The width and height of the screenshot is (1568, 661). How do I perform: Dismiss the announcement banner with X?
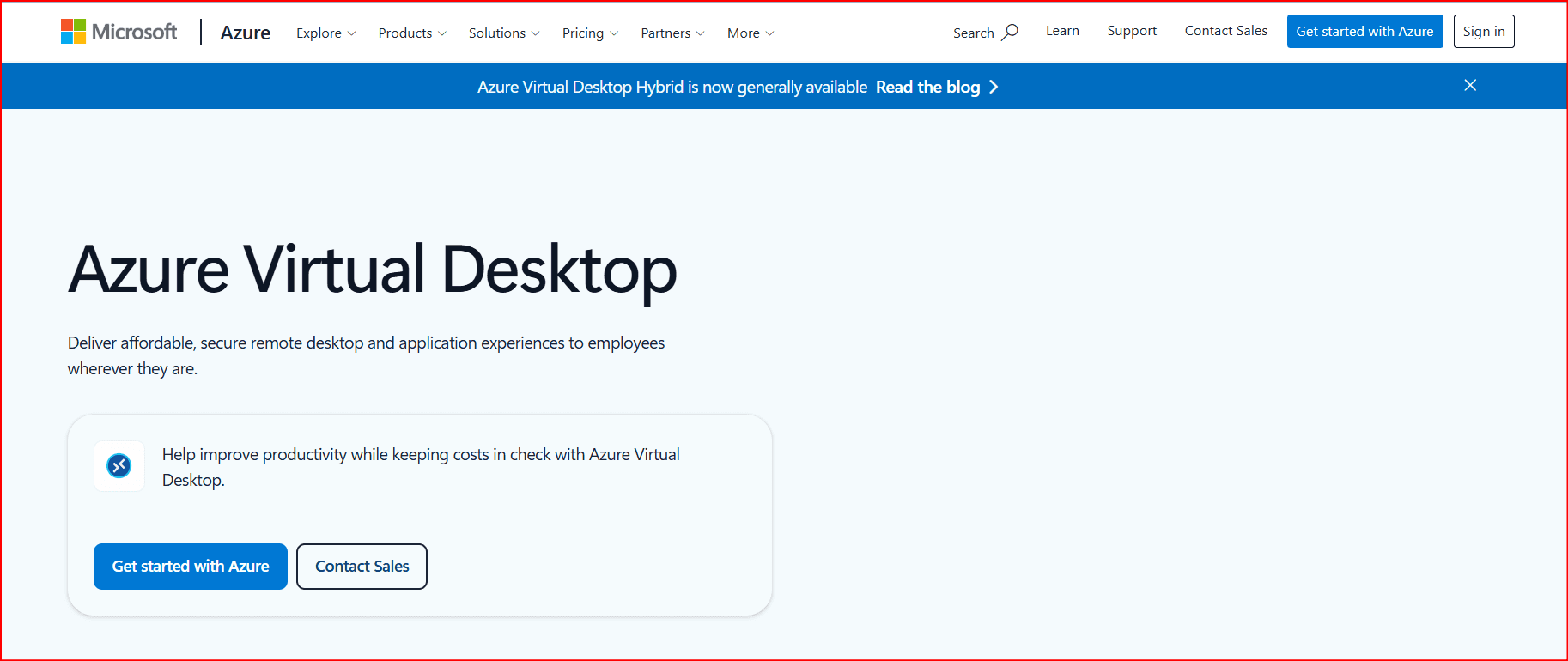(x=1470, y=85)
